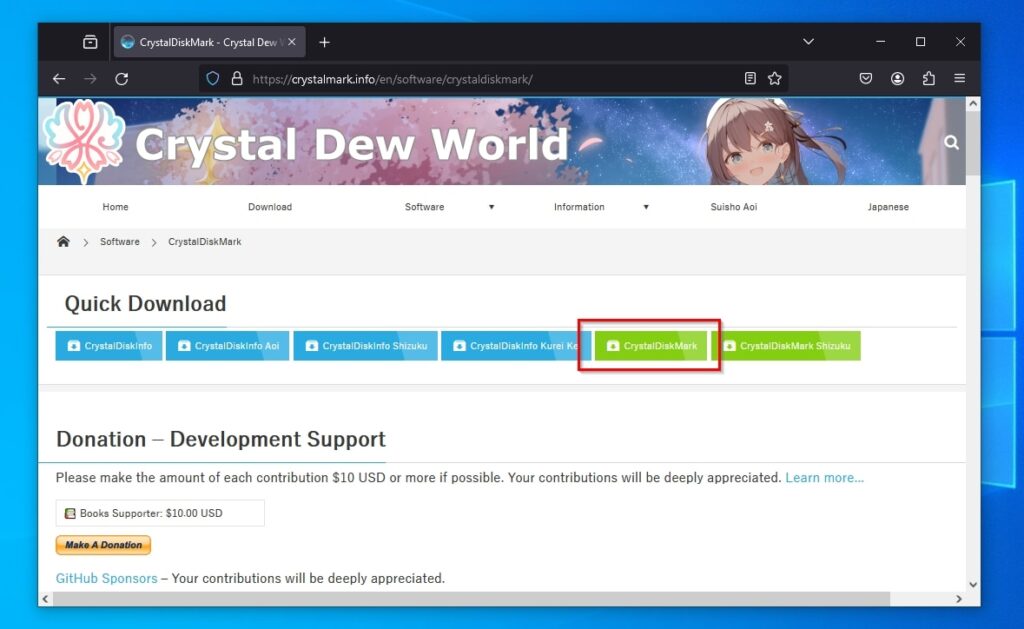The image size is (1024, 629).
Task: Click the site search magnifier icon
Action: coord(951,143)
